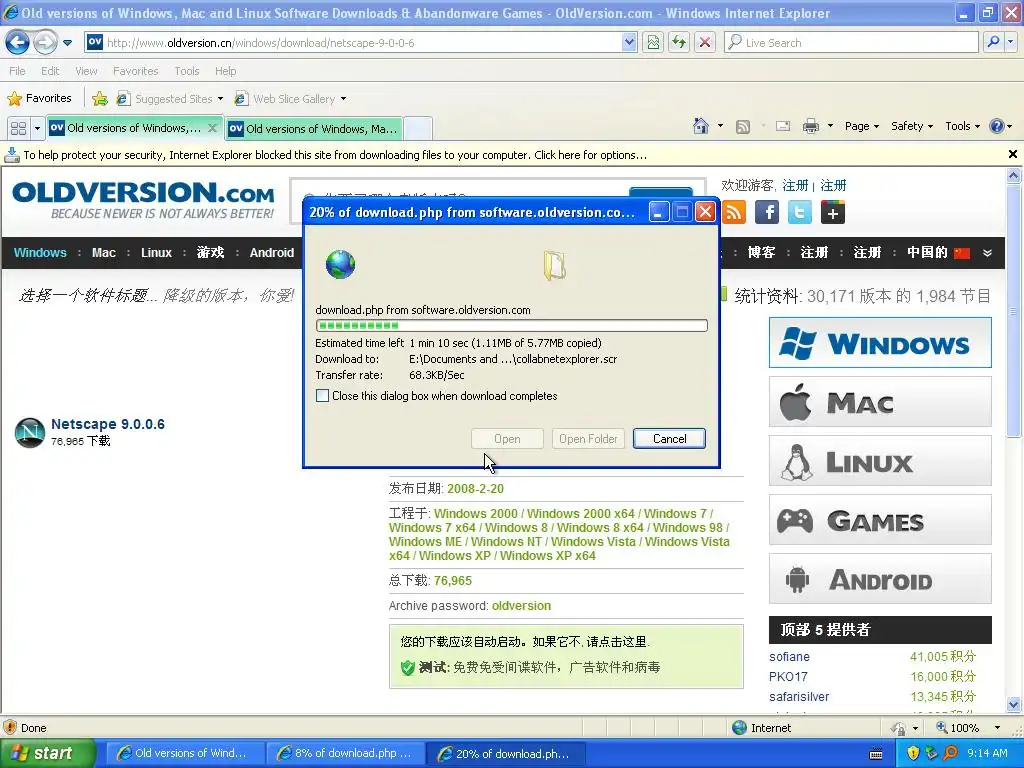The image size is (1024, 768).
Task: Open the Favorites menu
Action: coord(135,71)
